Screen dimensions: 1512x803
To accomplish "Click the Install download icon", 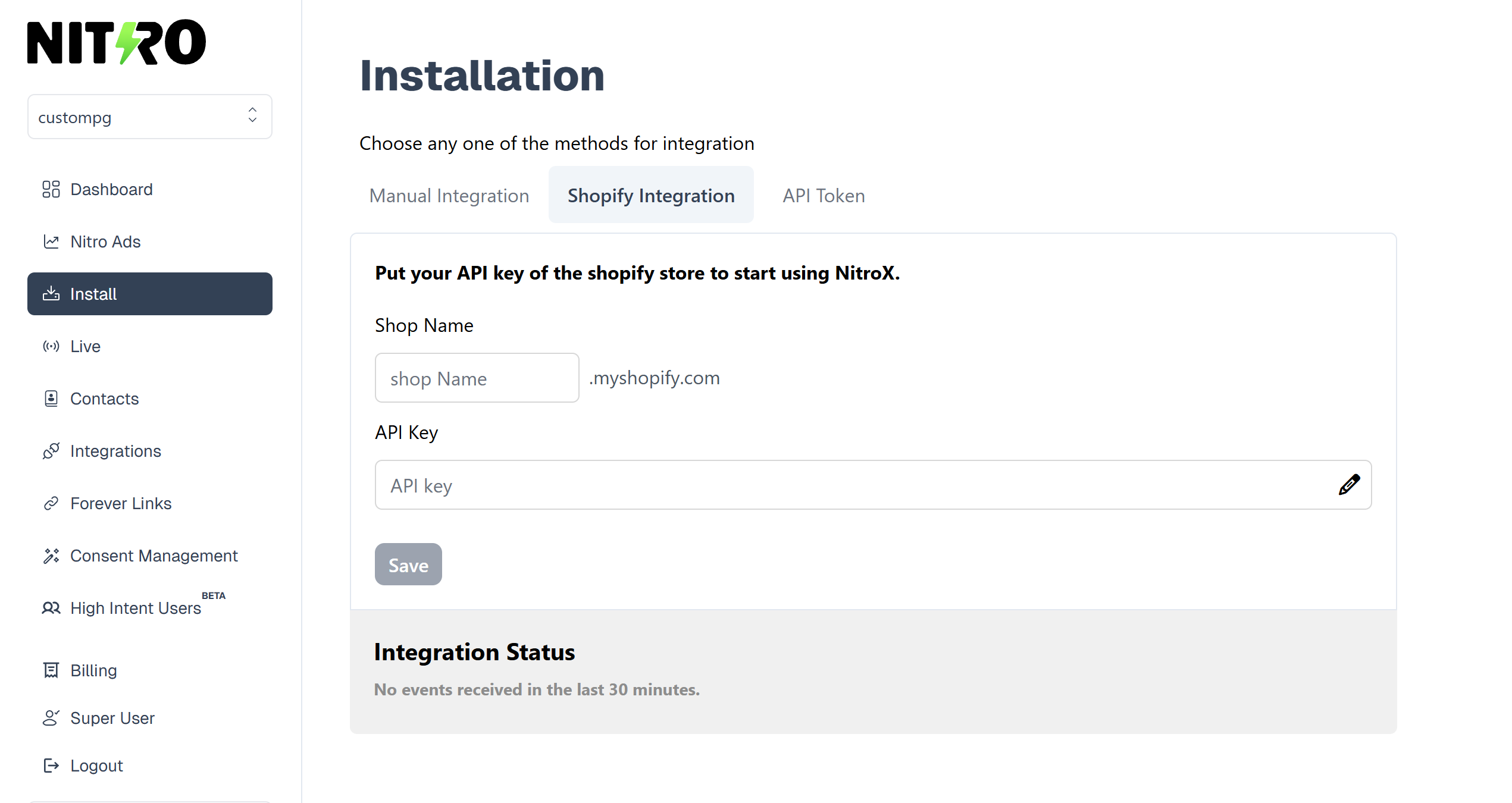I will pos(51,294).
